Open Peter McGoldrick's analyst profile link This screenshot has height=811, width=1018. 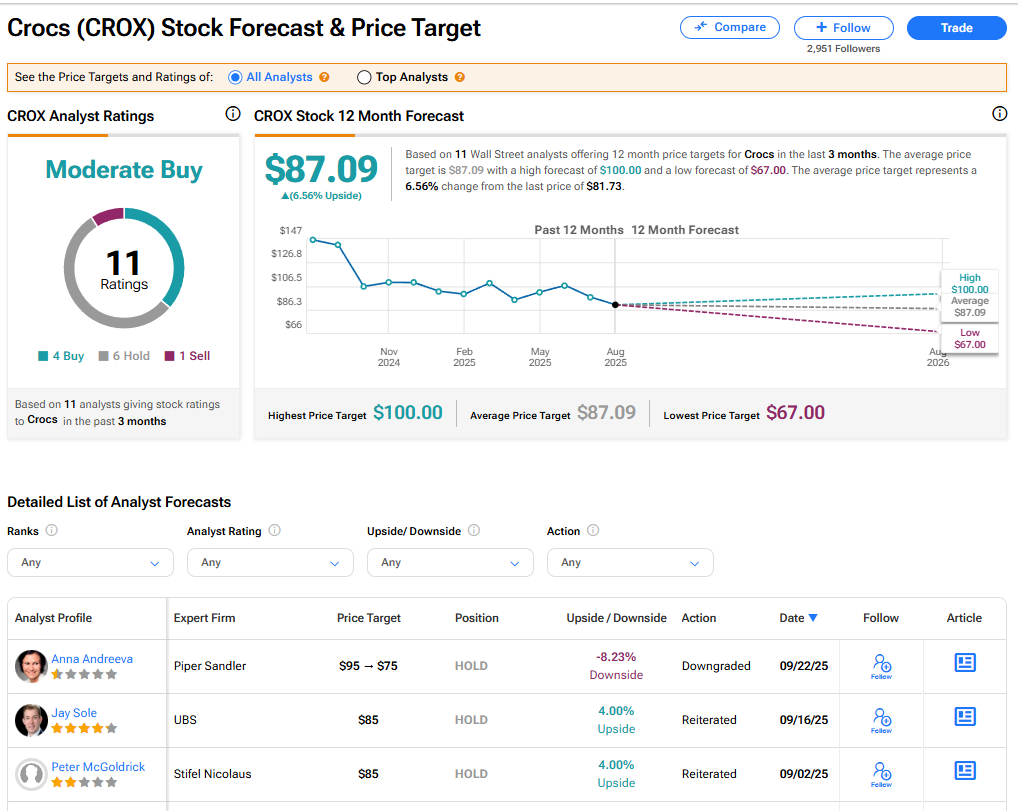(98, 766)
